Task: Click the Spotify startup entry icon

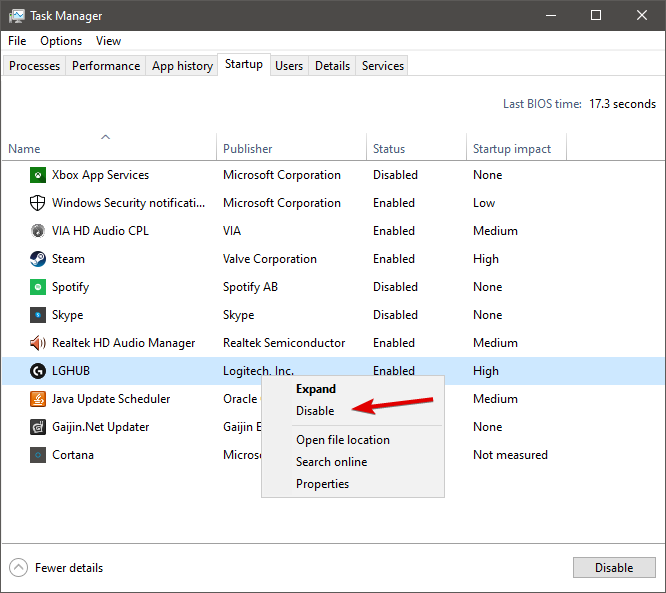Action: coord(37,287)
